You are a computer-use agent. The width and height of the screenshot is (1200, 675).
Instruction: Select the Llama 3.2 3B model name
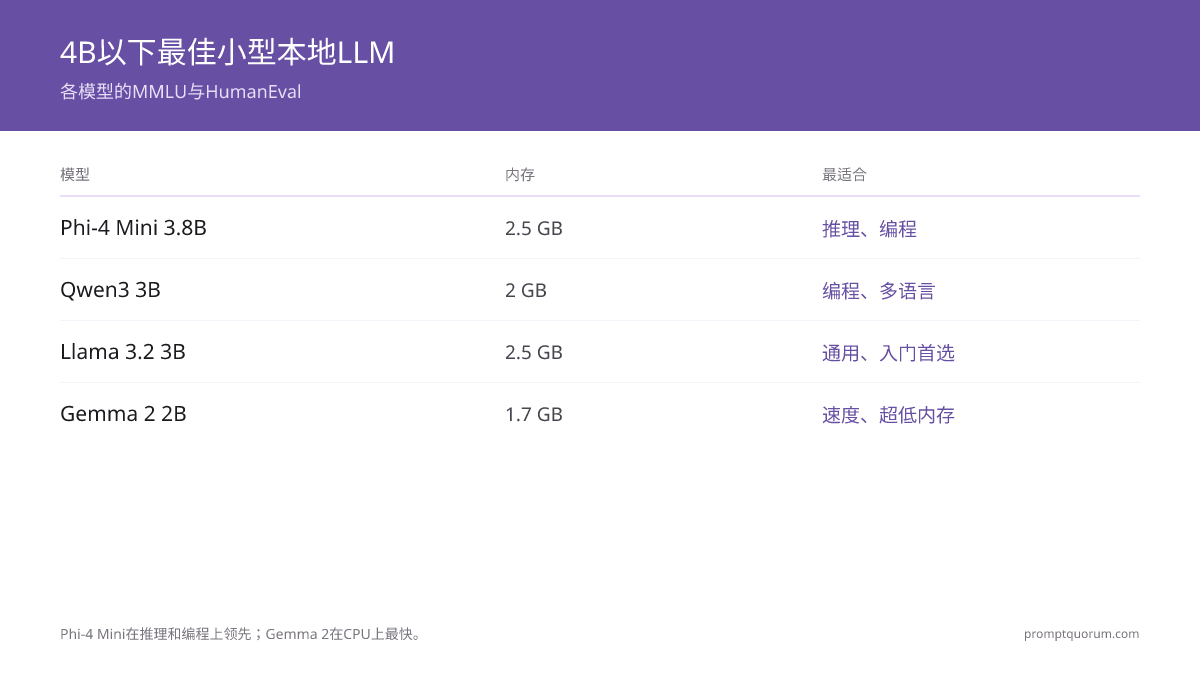tap(123, 352)
